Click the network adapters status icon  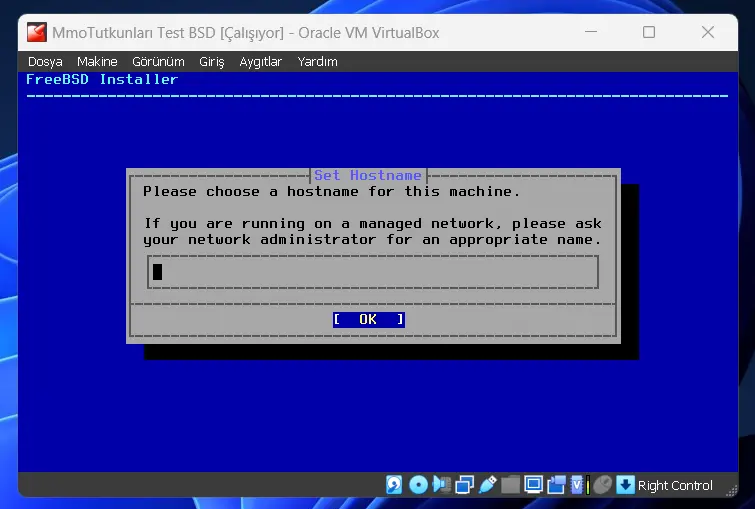click(x=464, y=484)
